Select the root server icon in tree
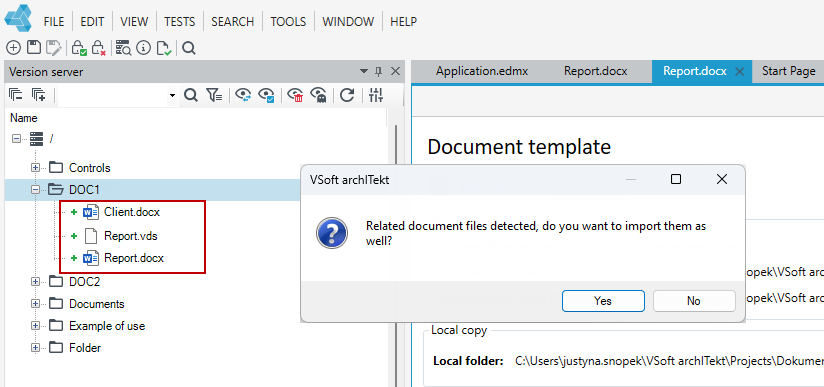Image resolution: width=824 pixels, height=387 pixels. coord(36,139)
